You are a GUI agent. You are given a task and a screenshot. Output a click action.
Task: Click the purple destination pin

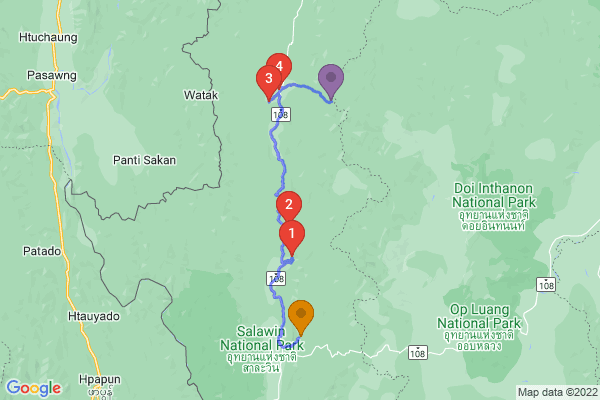click(331, 82)
